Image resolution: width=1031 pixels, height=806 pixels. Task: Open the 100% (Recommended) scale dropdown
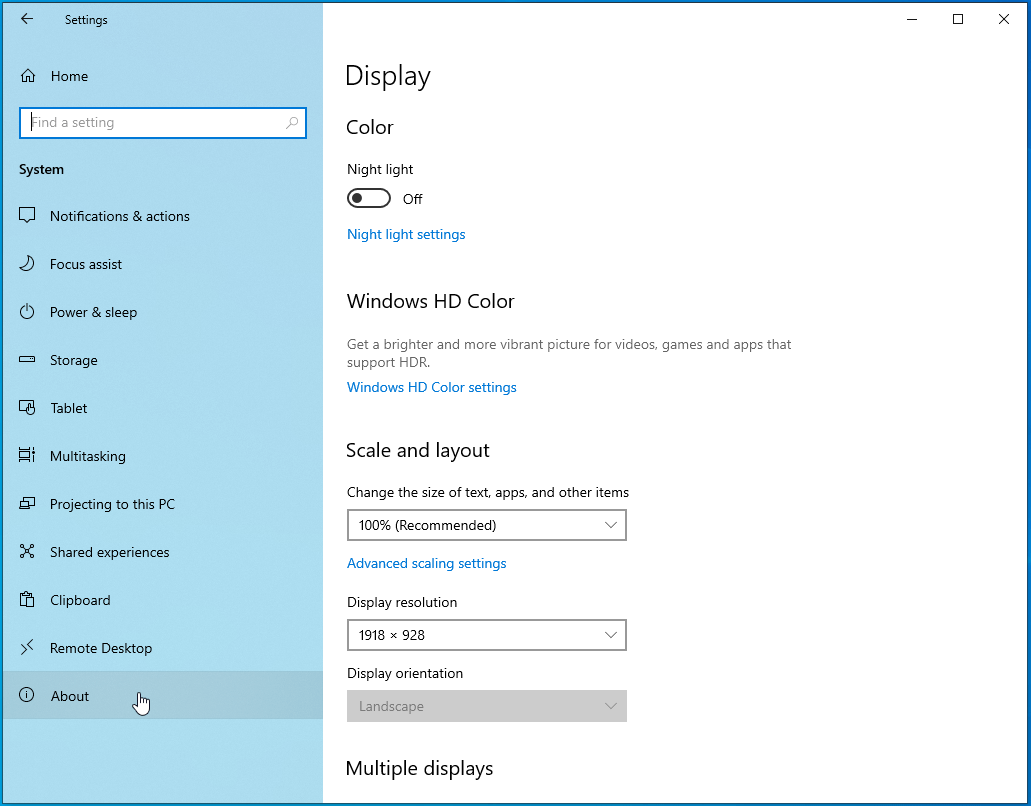487,525
